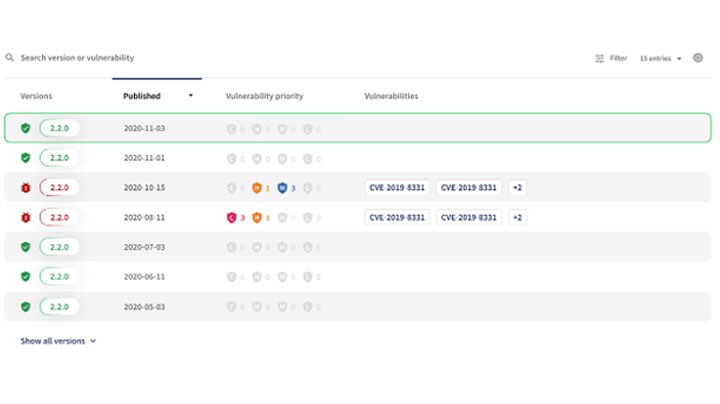The width and height of the screenshot is (720, 404).
Task: Click the 2020-11-01 published date
Action: (x=144, y=158)
